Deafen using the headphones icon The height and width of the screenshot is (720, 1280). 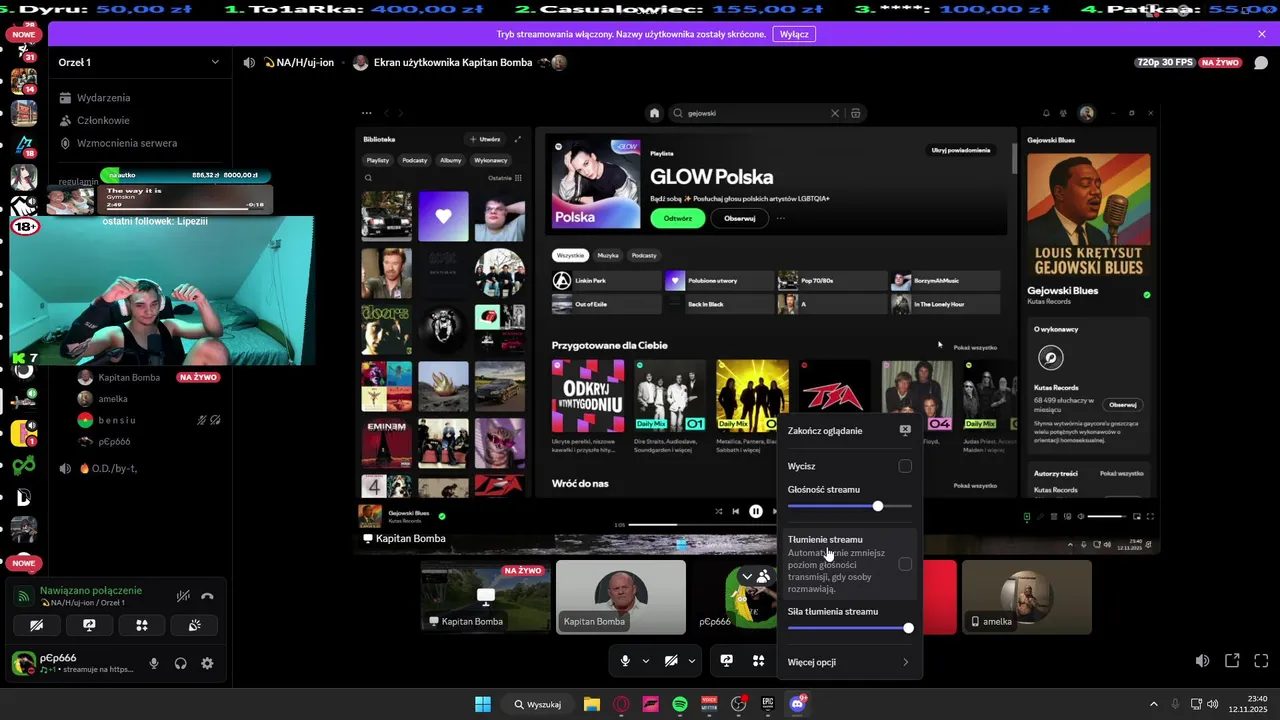click(181, 663)
